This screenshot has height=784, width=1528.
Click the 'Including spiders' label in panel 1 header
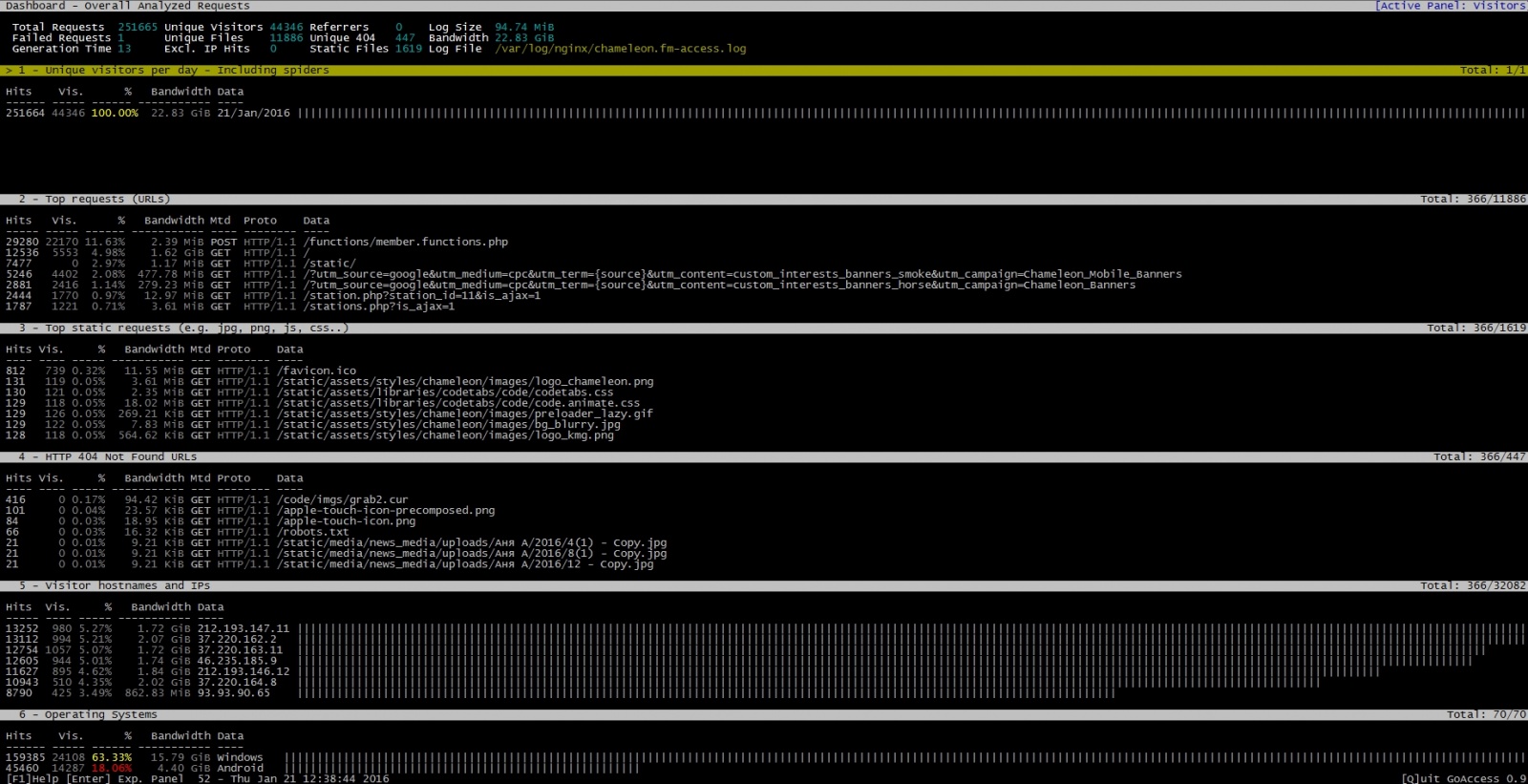273,71
